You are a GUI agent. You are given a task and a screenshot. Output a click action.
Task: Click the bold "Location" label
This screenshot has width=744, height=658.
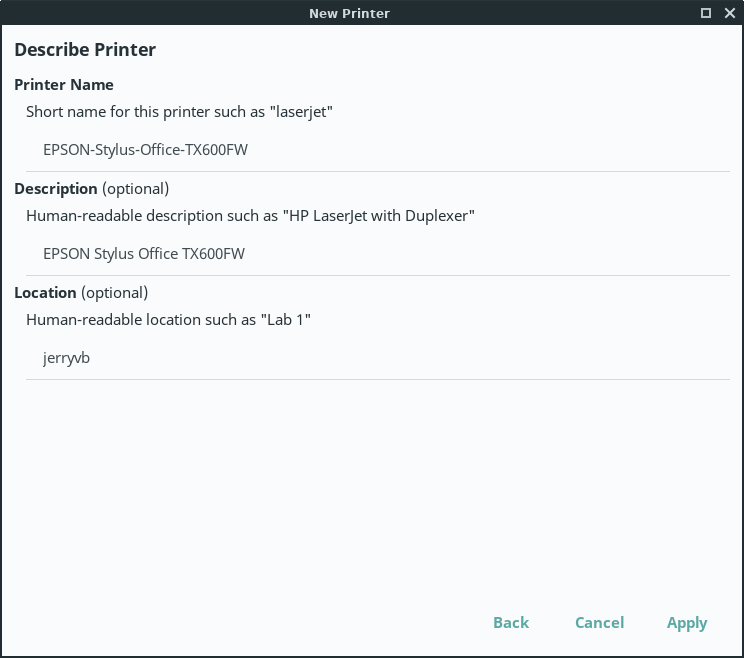pos(45,293)
